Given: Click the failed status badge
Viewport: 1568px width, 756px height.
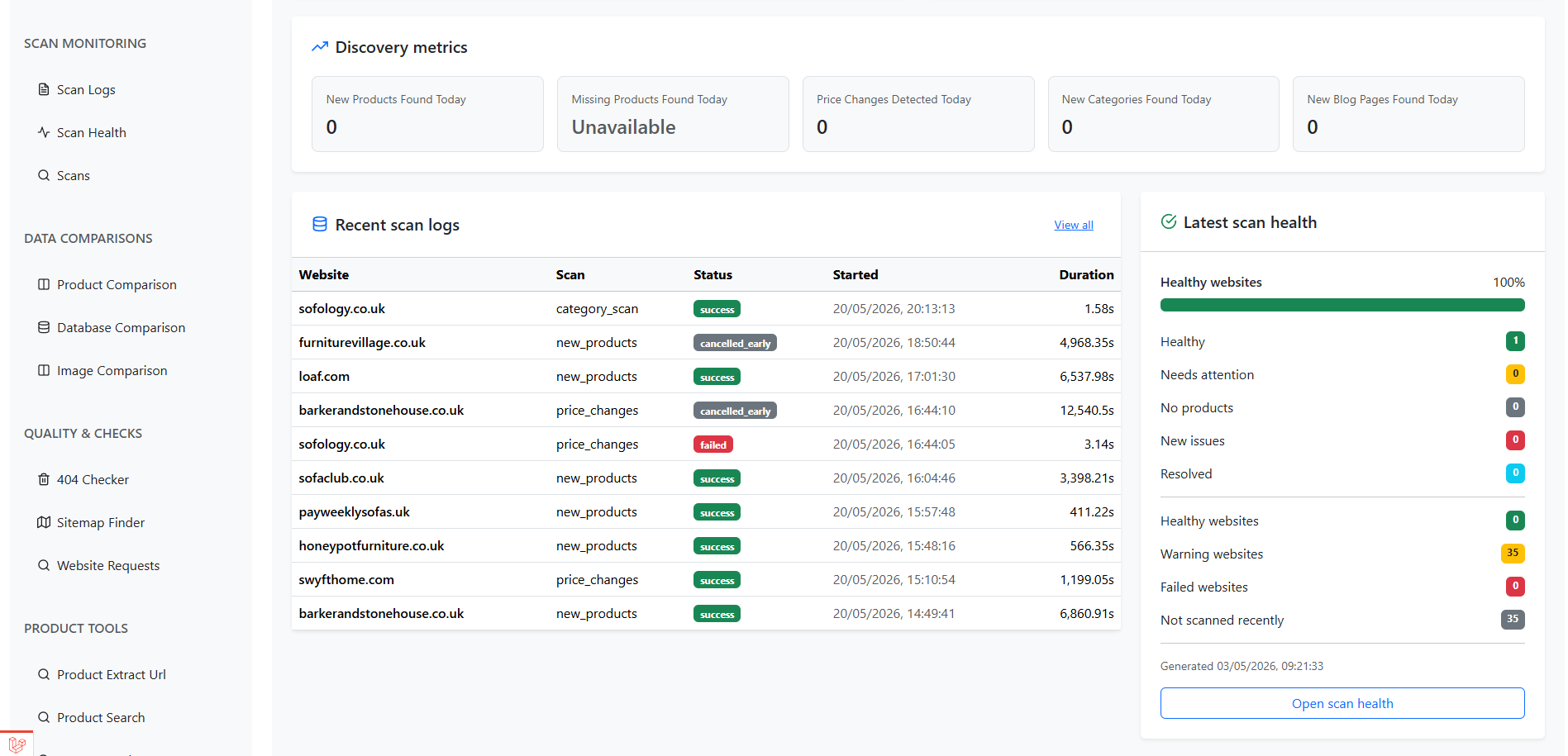Looking at the screenshot, I should coord(713,445).
